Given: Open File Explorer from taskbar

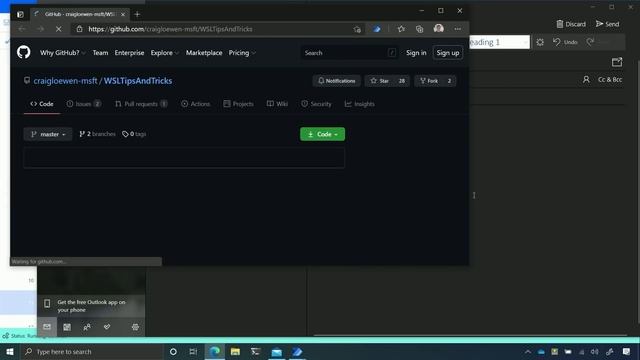Looking at the screenshot, I should coord(235,351).
